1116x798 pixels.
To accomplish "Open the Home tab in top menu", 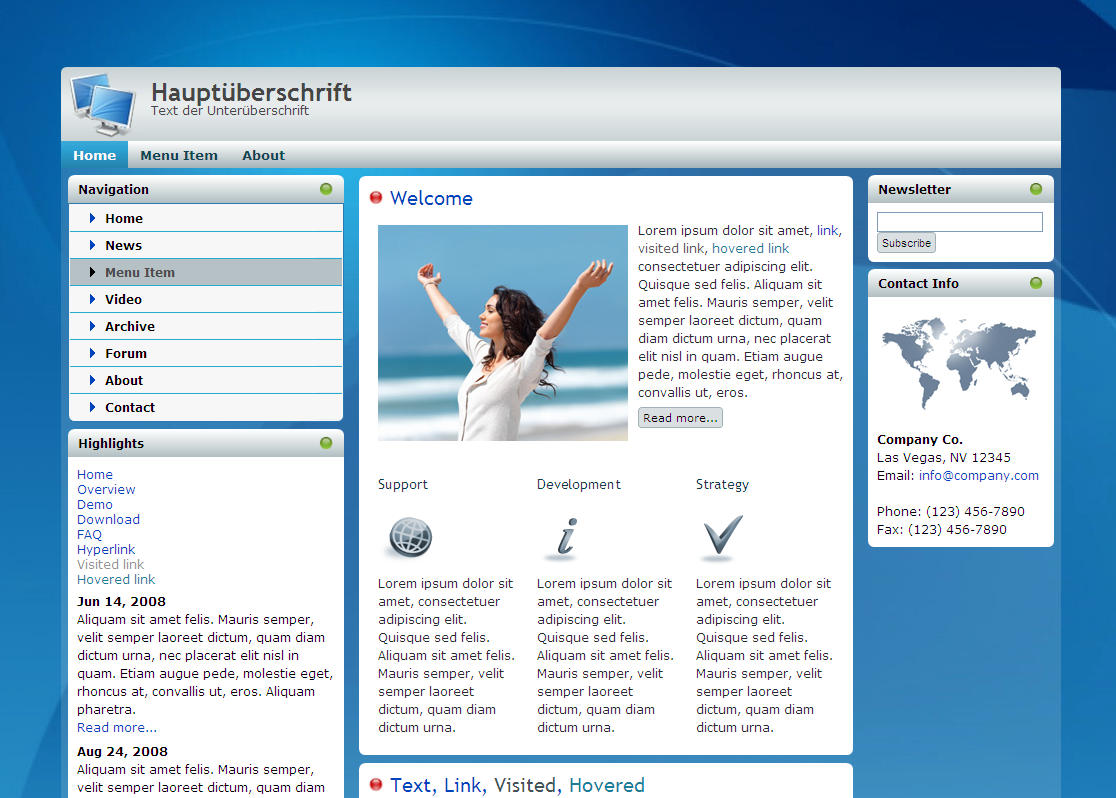I will tap(95, 155).
